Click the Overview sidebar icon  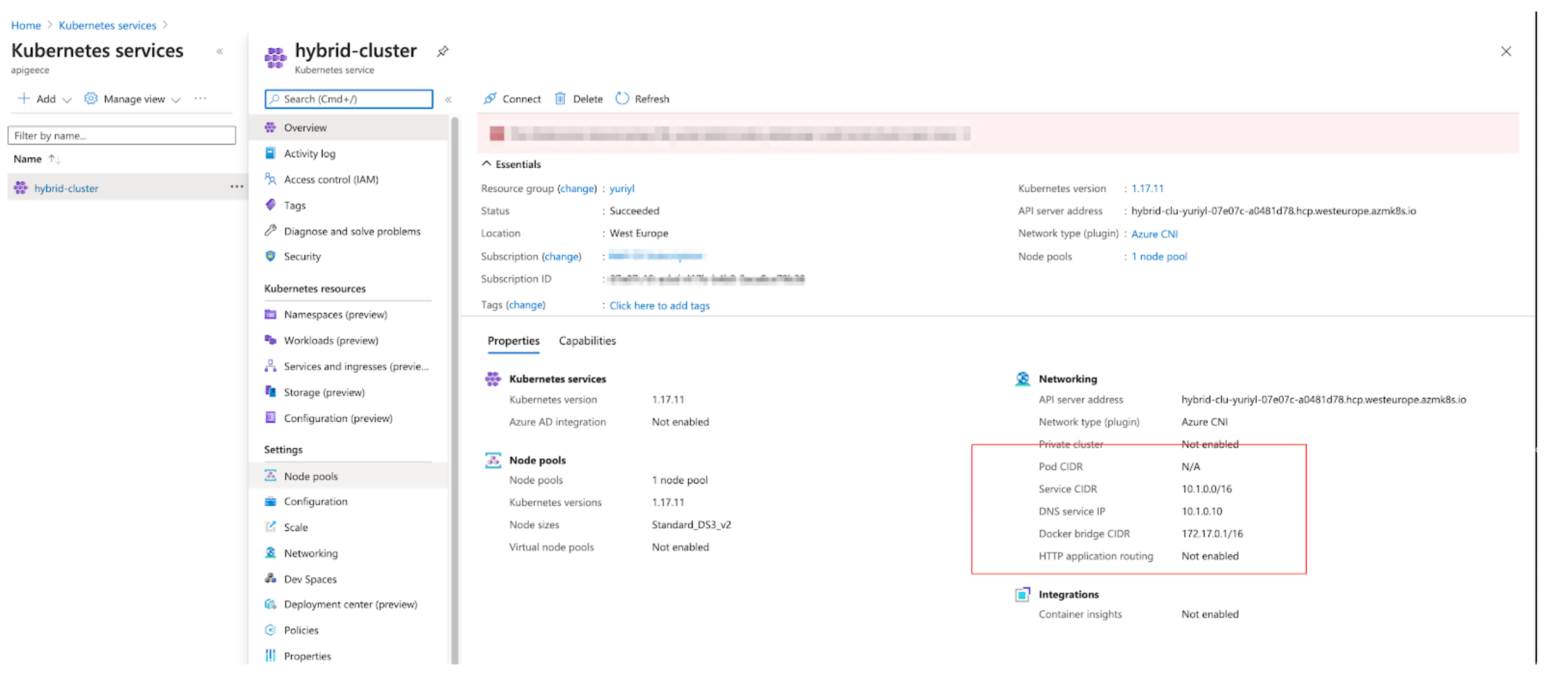point(271,127)
